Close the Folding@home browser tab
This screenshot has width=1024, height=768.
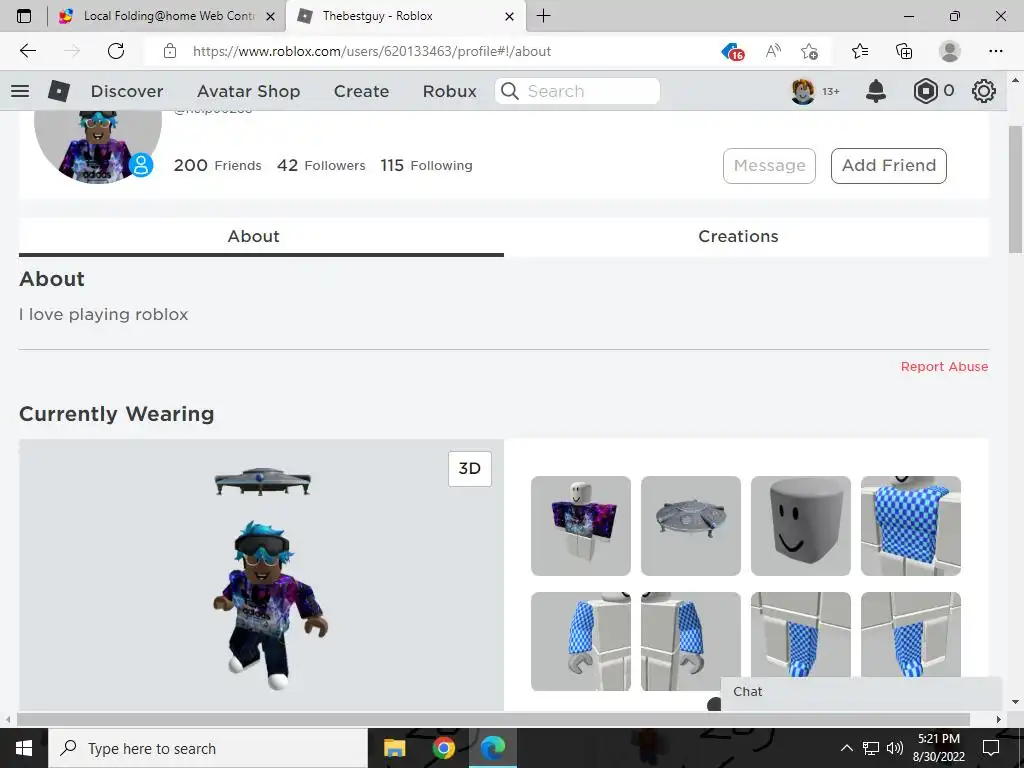point(270,16)
